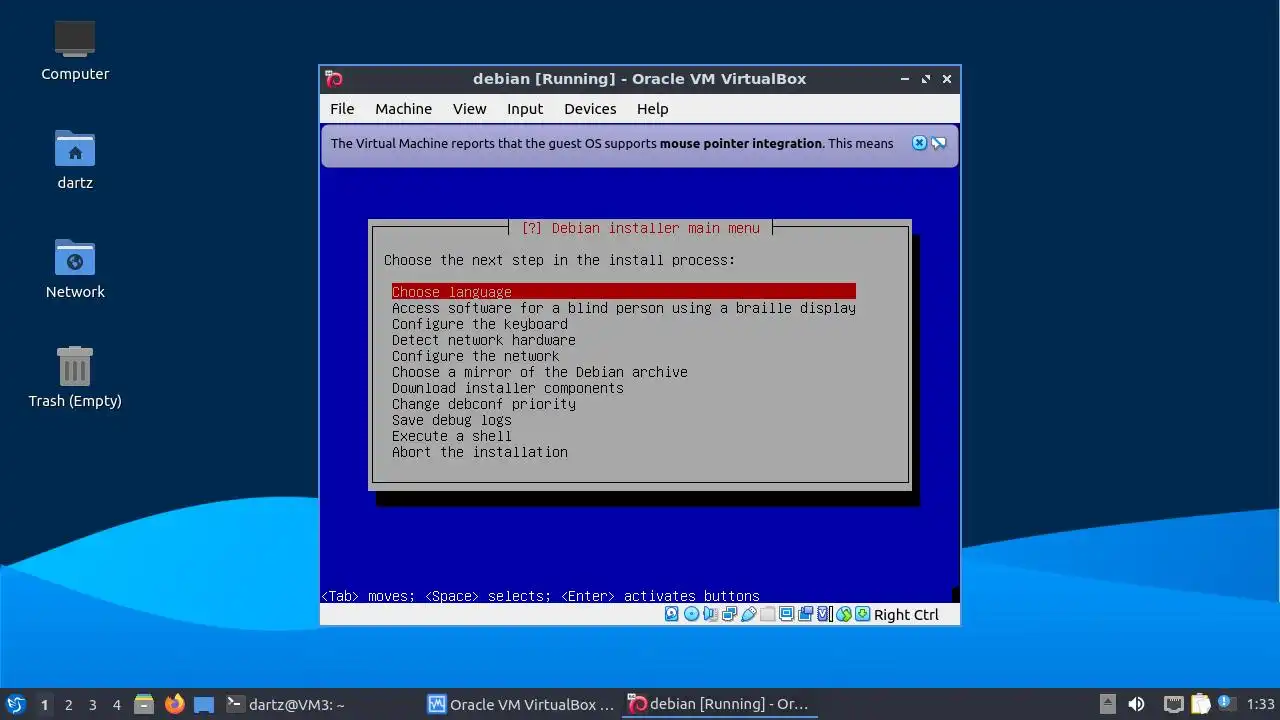Switch to workspace 3
The width and height of the screenshot is (1280, 720).
[93, 705]
